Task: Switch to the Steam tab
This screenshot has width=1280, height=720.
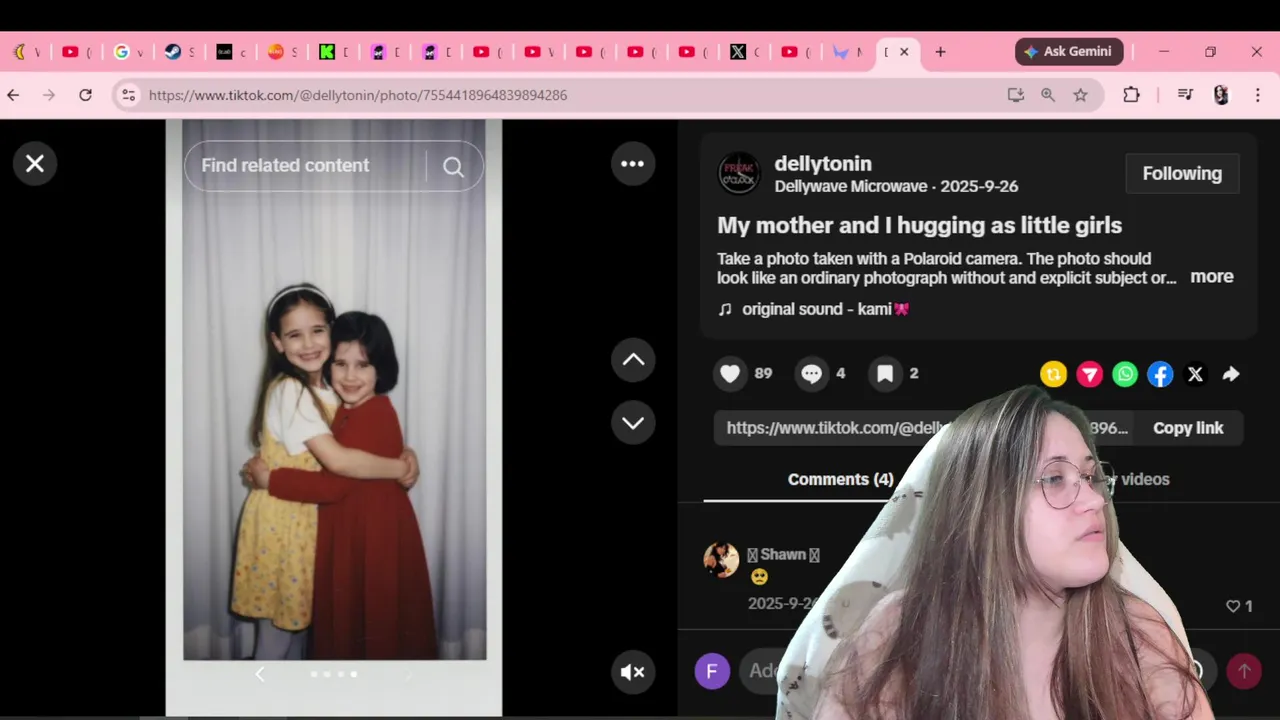Action: [179, 52]
